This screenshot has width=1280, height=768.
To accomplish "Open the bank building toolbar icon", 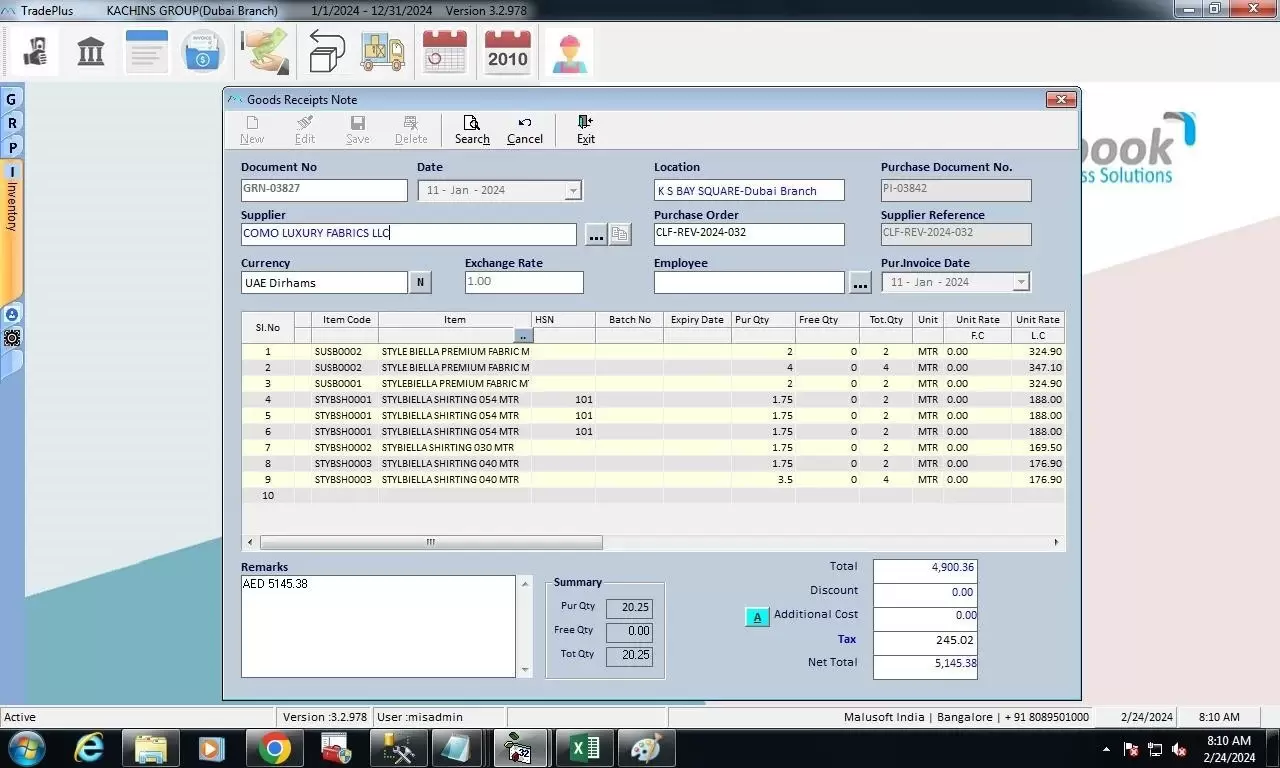I will [91, 51].
